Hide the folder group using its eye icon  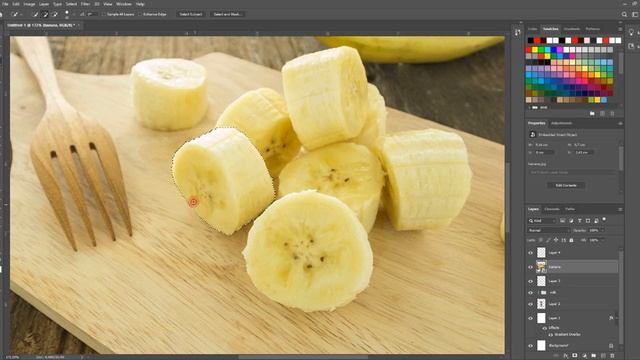(531, 293)
